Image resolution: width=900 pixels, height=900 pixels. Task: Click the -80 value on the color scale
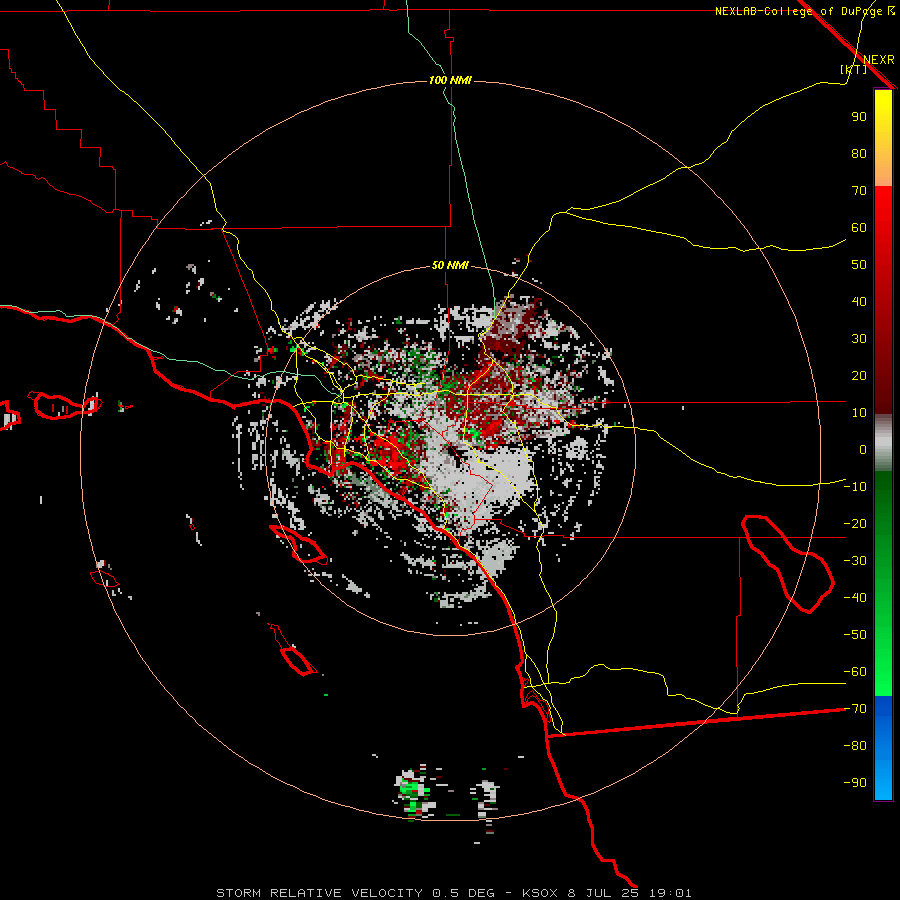click(855, 746)
